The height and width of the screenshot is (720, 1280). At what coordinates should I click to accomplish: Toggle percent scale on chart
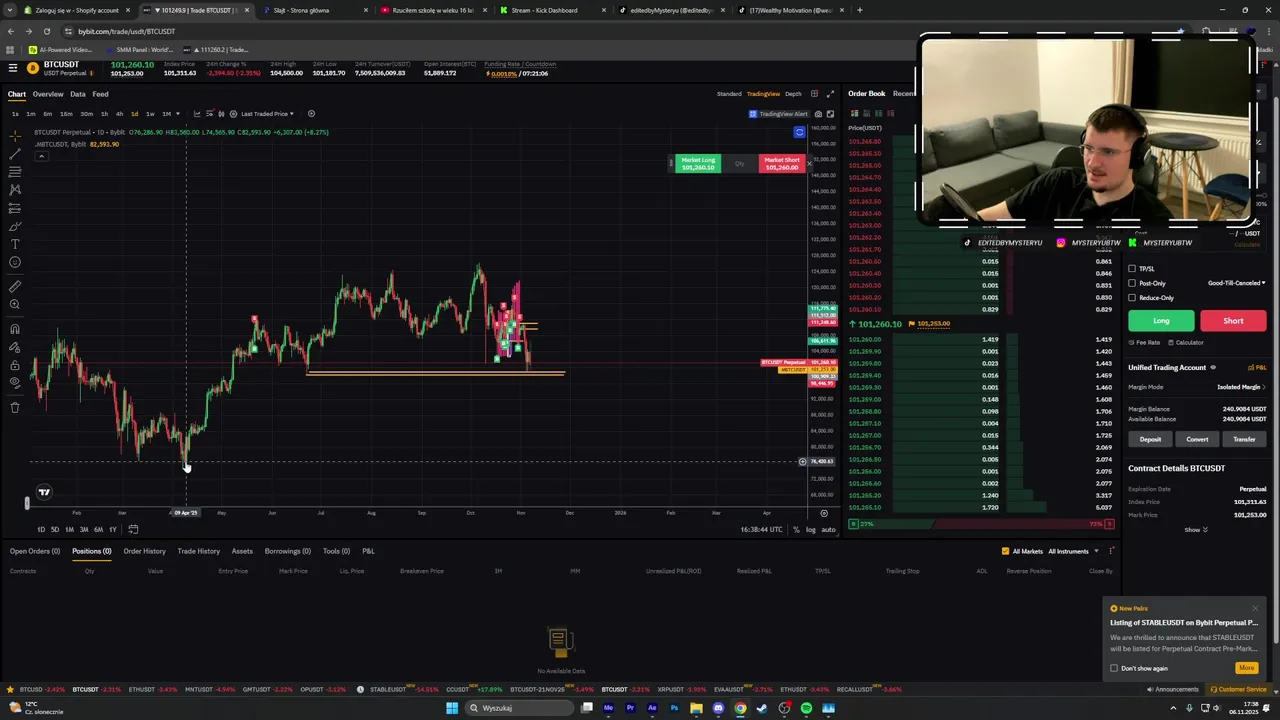coord(796,529)
